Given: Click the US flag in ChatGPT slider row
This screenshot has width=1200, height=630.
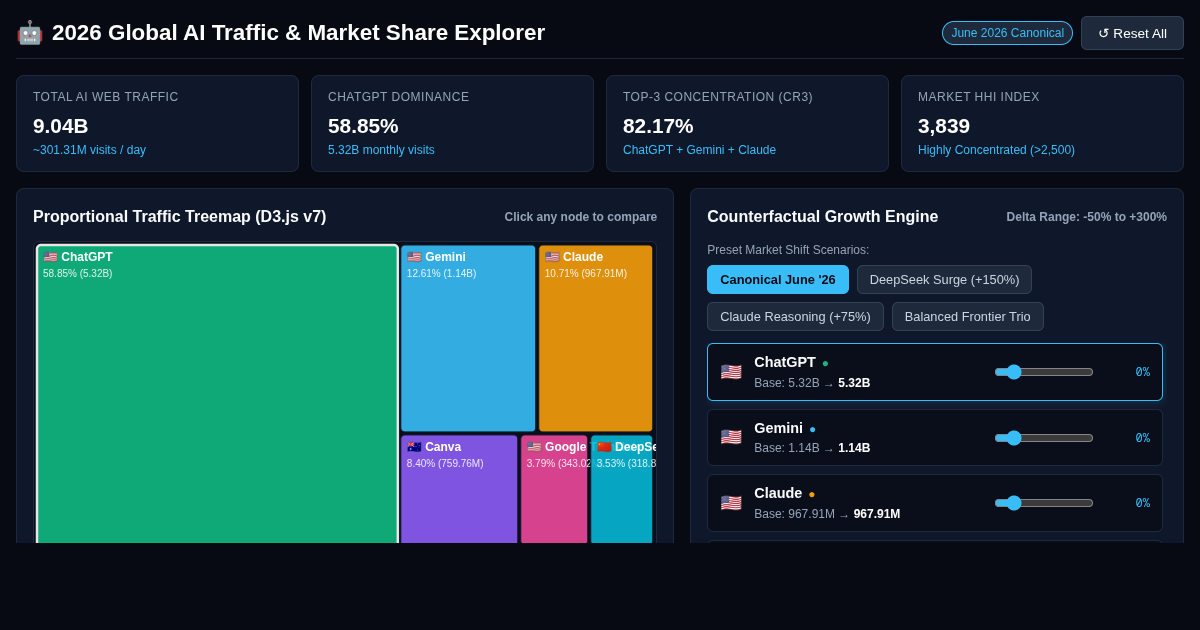Looking at the screenshot, I should pos(731,372).
